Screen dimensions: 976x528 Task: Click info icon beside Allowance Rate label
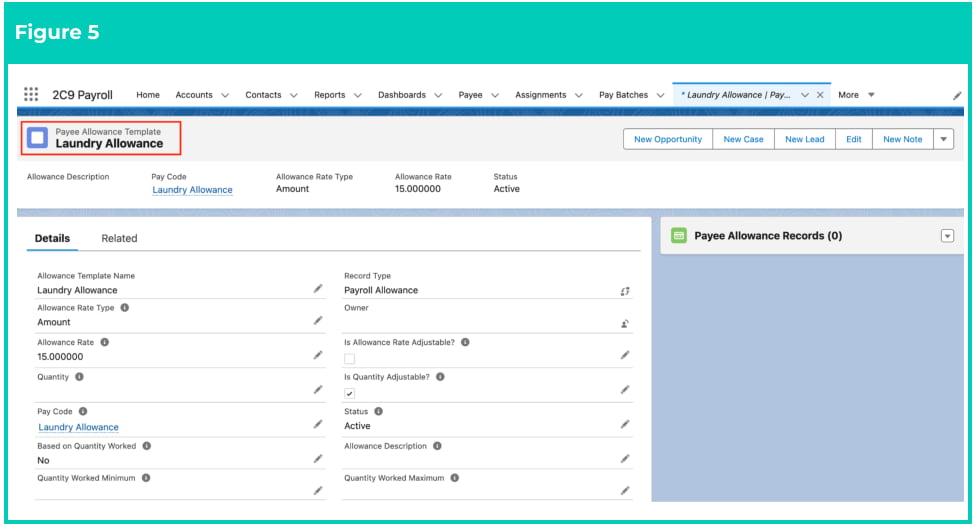pyautogui.click(x=105, y=342)
